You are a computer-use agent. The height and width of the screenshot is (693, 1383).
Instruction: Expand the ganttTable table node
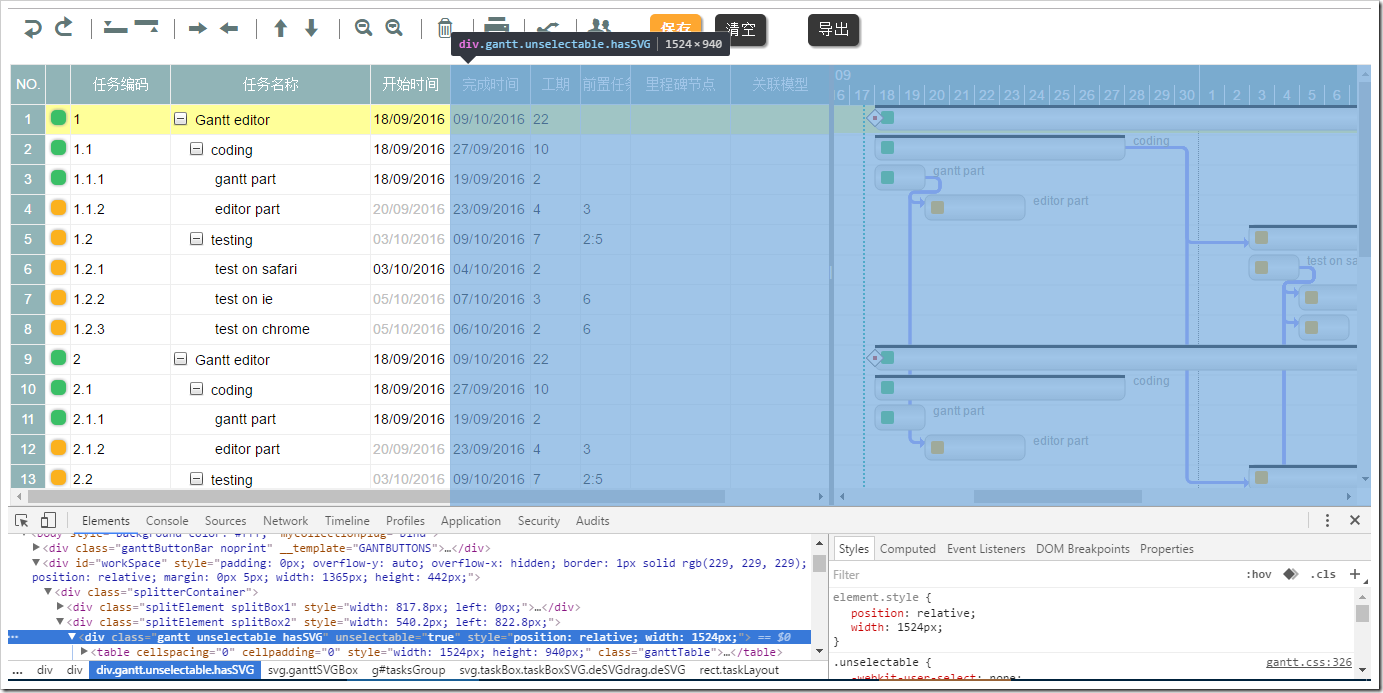tap(85, 651)
